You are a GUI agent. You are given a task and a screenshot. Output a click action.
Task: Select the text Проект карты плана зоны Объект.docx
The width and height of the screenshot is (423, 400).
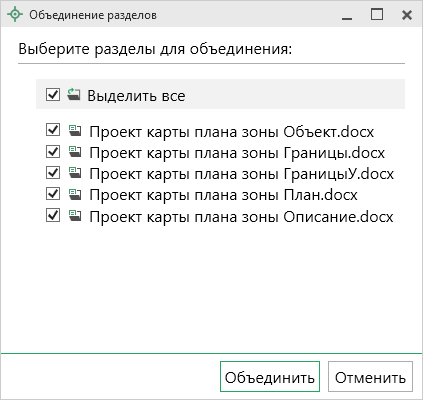(x=232, y=132)
